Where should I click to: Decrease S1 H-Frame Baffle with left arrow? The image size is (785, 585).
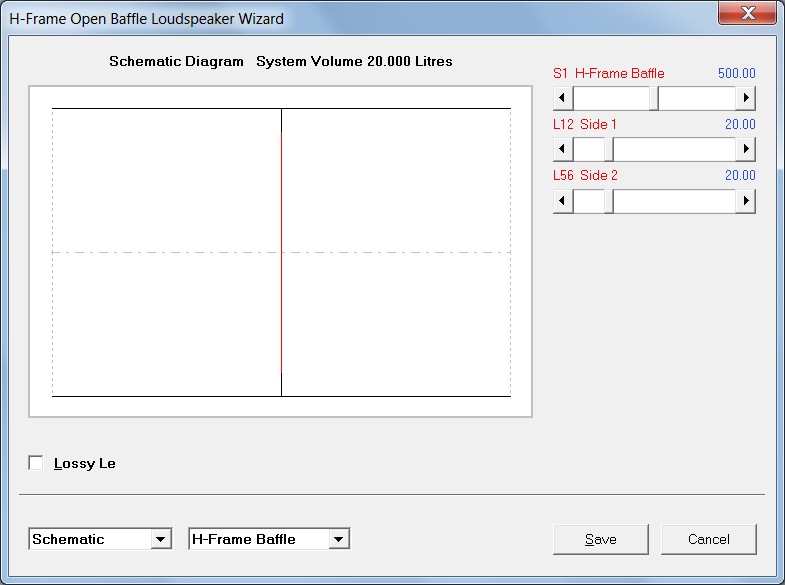563,98
